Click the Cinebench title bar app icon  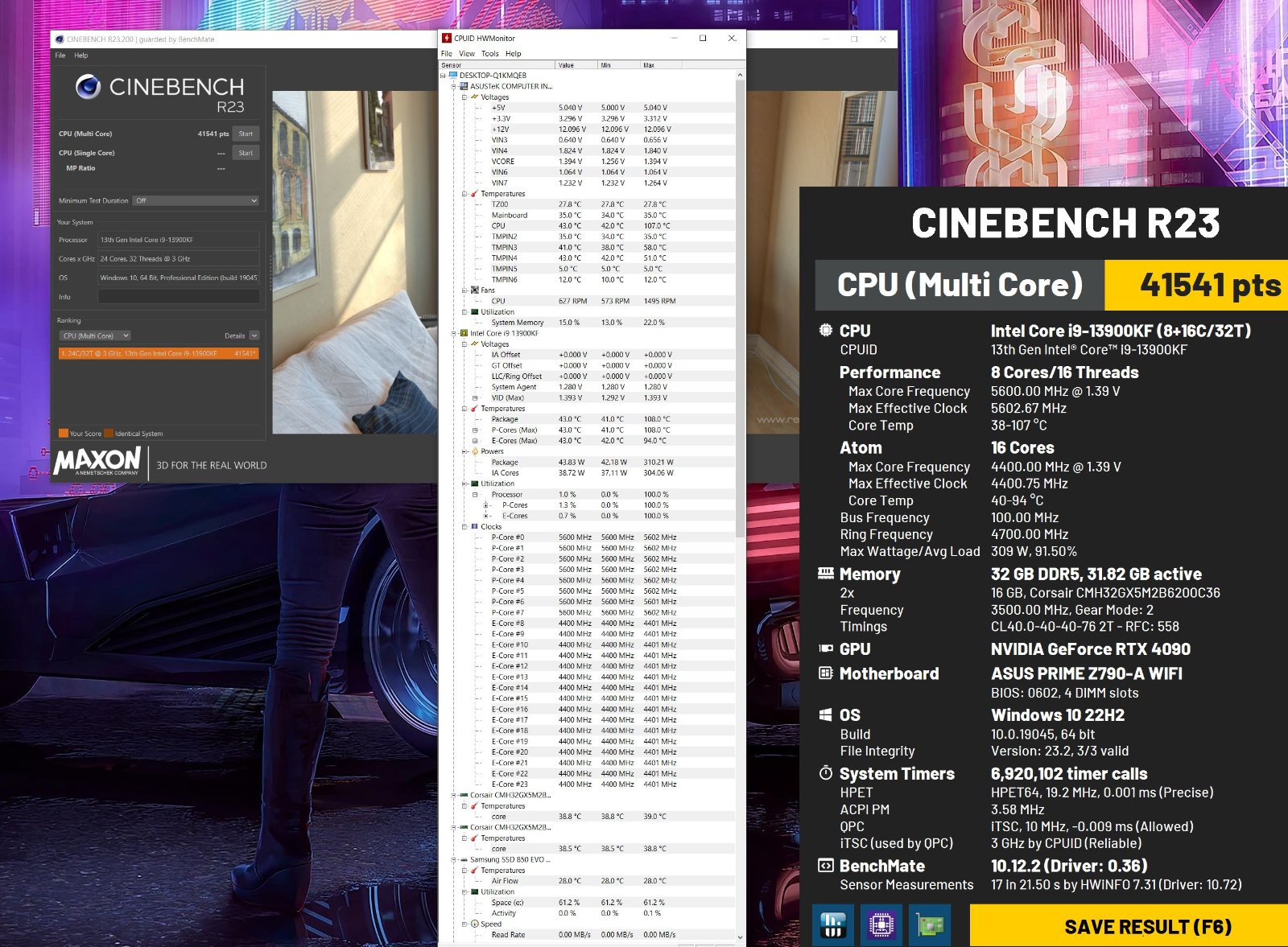[60, 39]
